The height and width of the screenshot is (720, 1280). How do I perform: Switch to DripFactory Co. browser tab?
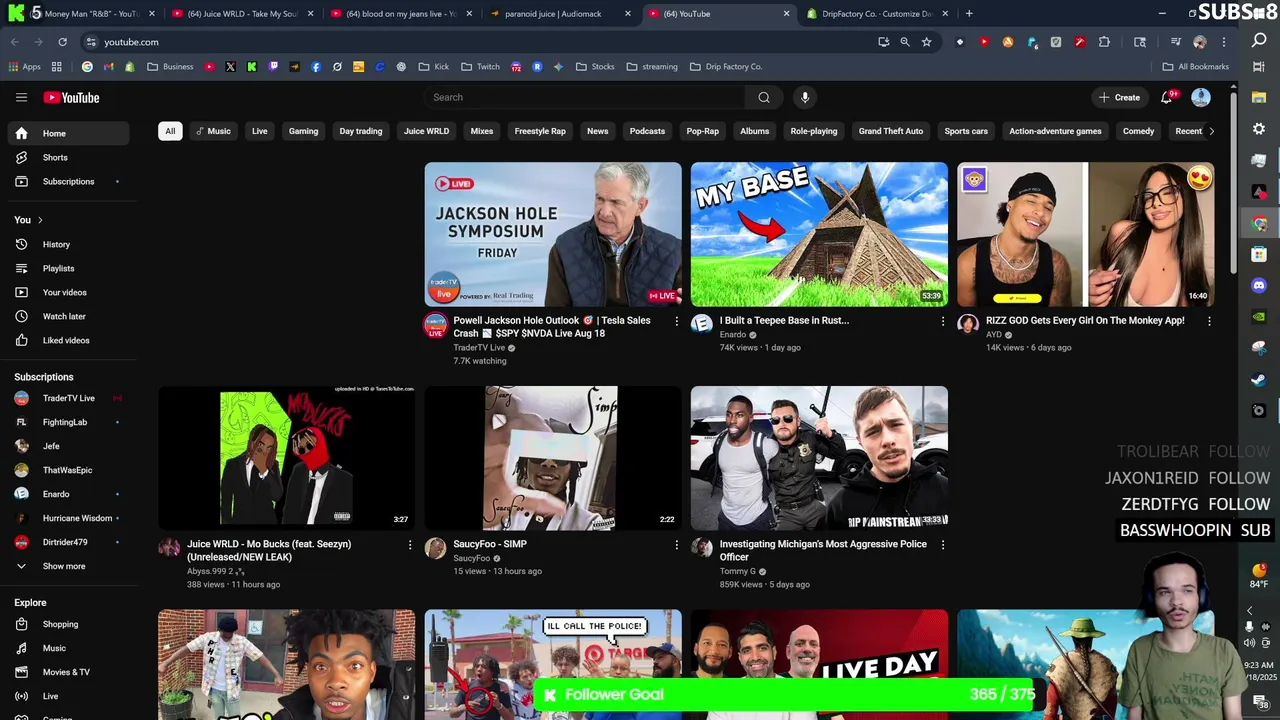(878, 14)
